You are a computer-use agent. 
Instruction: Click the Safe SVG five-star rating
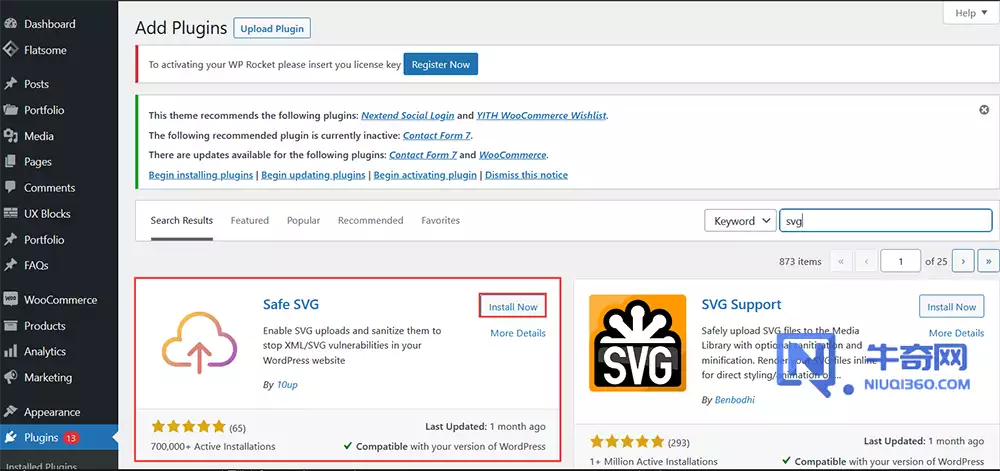click(188, 426)
